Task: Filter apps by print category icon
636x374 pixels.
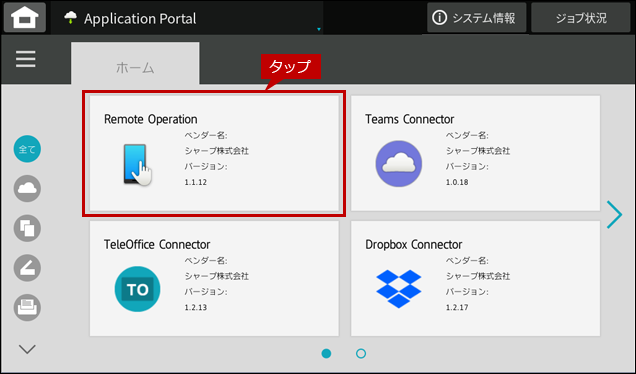Action: tap(27, 307)
